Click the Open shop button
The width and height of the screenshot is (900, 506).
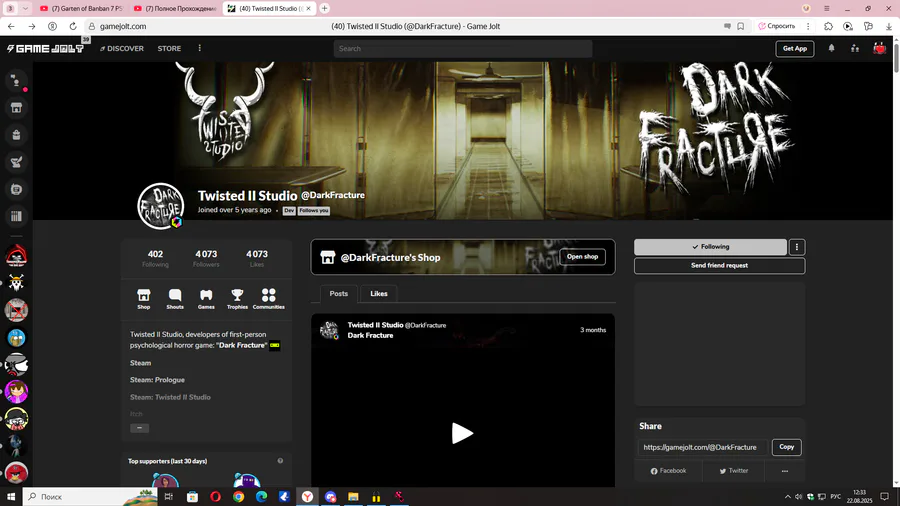pos(583,256)
